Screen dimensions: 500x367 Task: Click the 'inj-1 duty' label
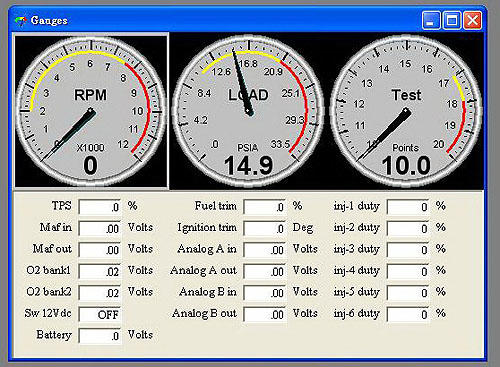357,206
